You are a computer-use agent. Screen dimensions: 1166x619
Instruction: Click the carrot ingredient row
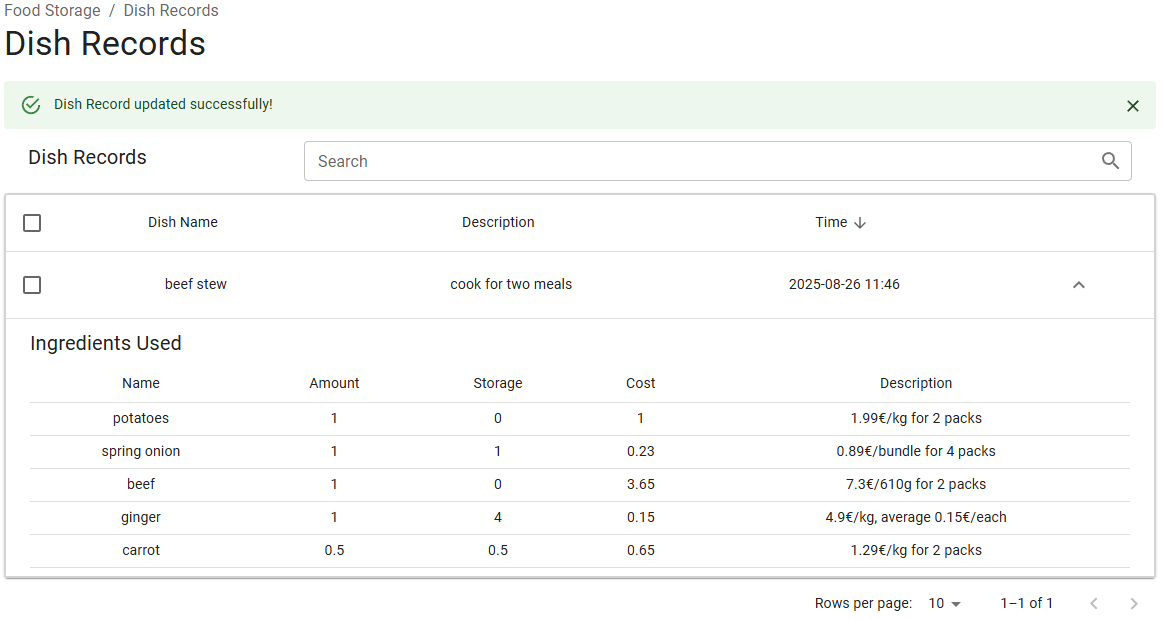(580, 550)
